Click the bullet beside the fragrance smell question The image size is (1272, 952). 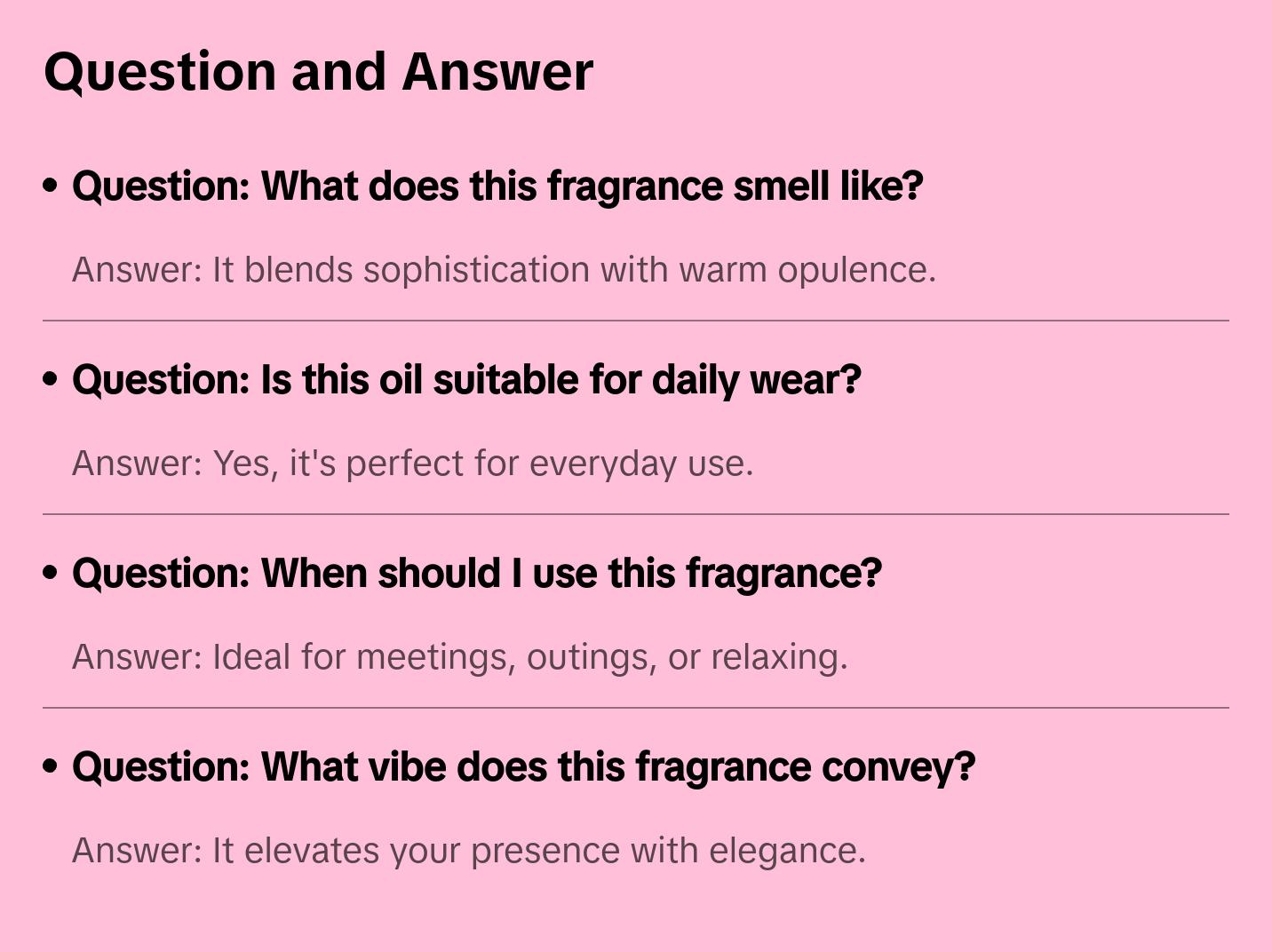point(51,186)
